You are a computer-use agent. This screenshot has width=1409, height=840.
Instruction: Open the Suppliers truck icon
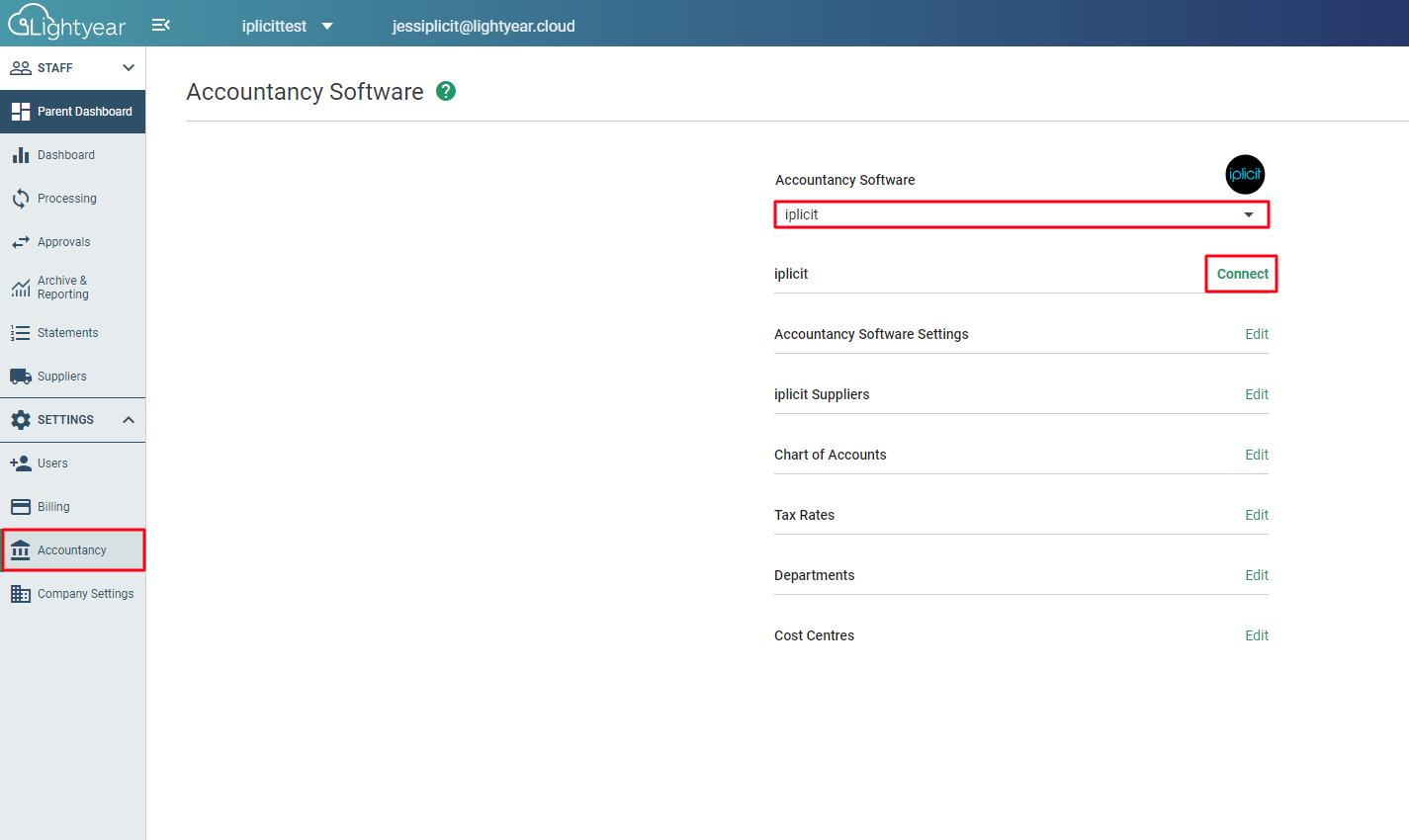21,377
